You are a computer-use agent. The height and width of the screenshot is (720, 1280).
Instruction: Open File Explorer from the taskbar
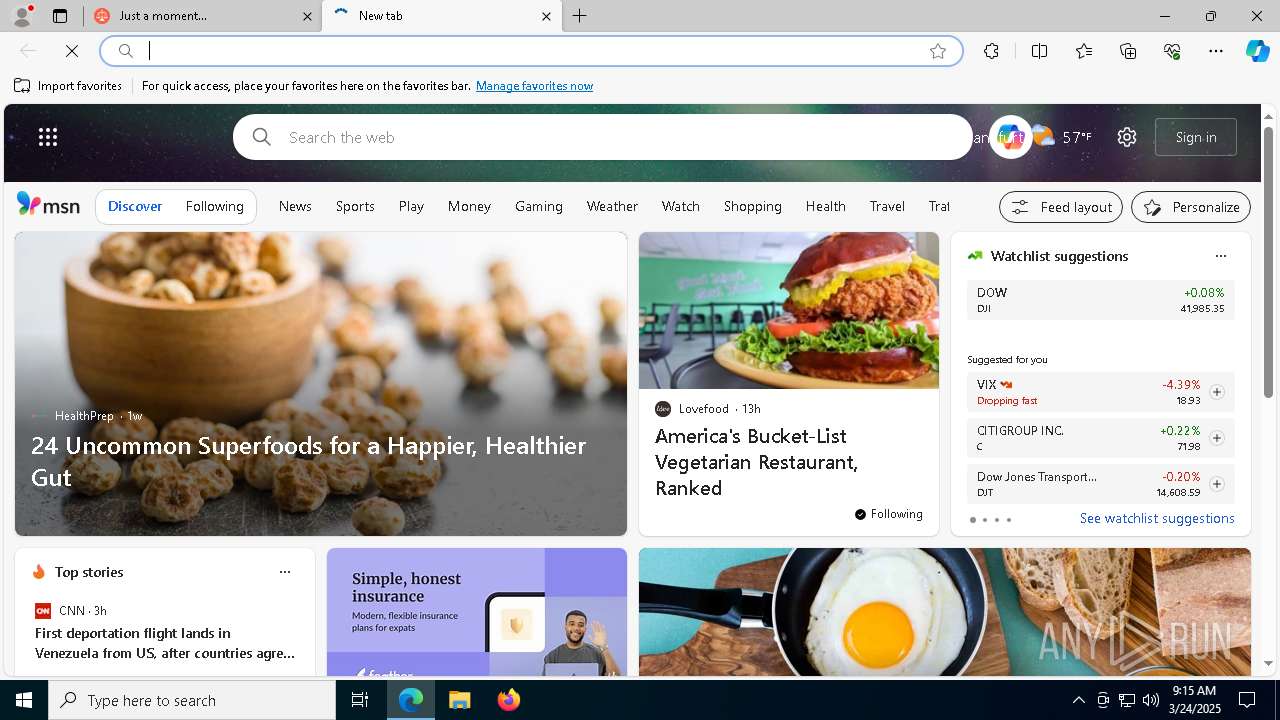459,700
